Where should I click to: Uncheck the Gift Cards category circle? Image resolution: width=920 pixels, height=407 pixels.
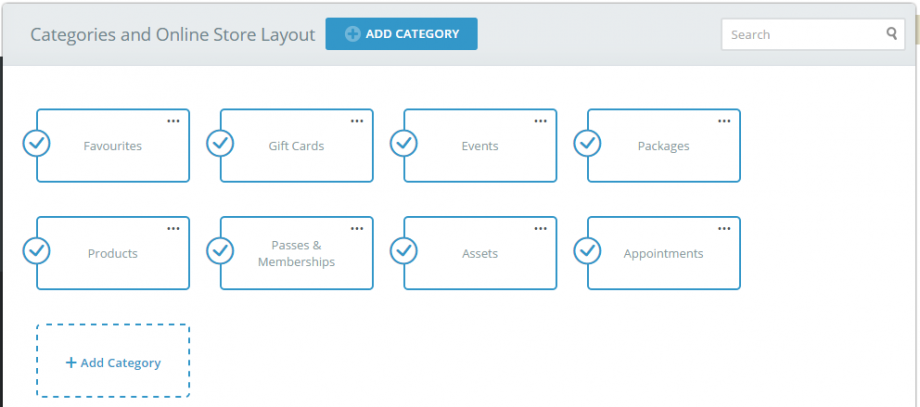click(x=220, y=143)
